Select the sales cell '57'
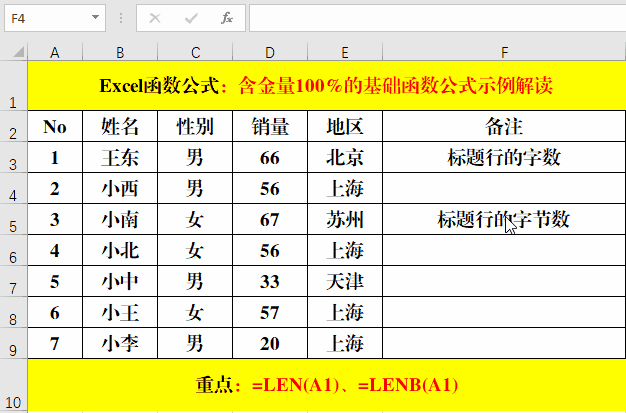626x413 pixels. click(x=270, y=312)
